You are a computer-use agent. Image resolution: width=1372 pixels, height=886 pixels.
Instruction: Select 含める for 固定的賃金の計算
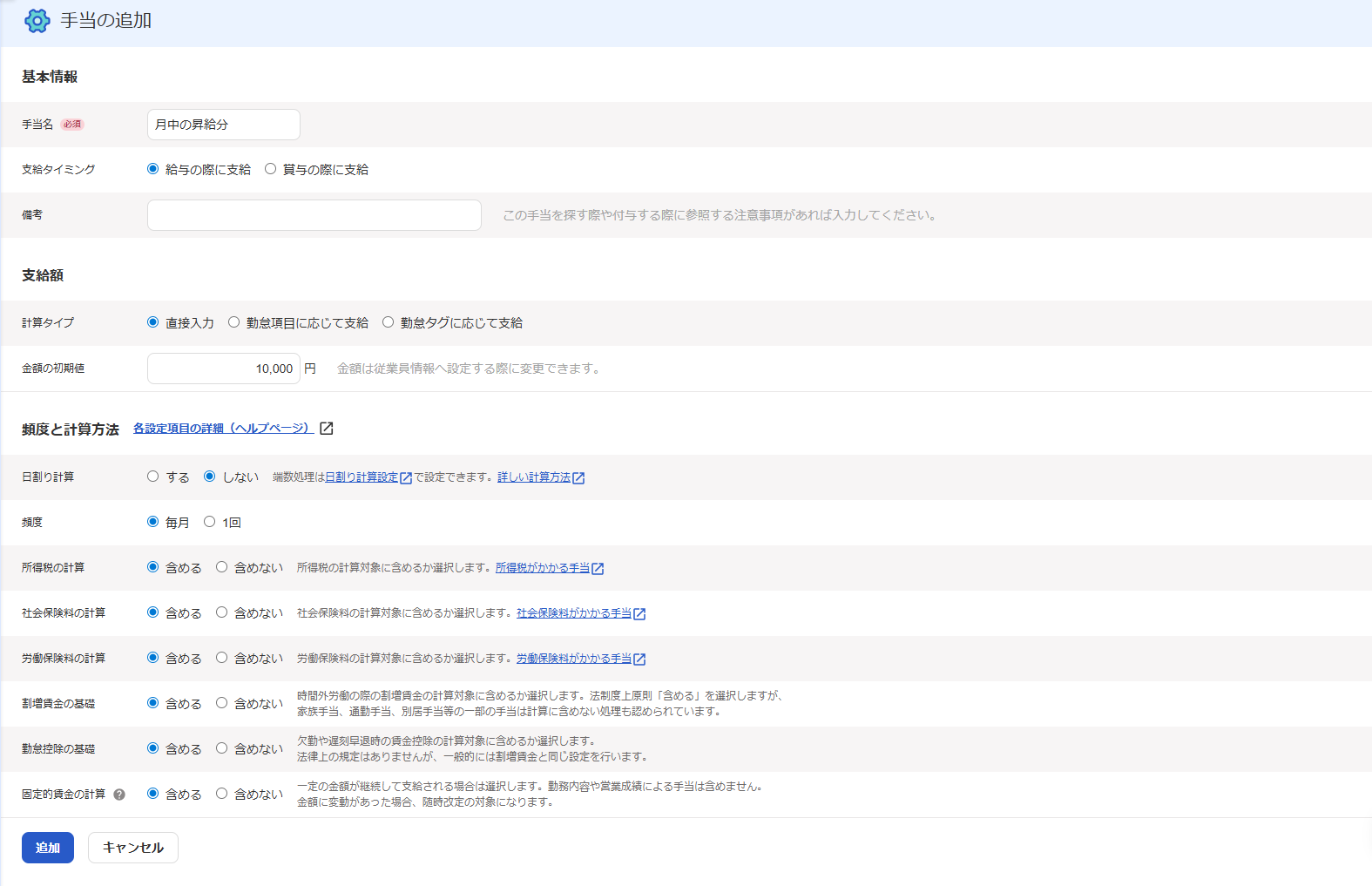[153, 794]
